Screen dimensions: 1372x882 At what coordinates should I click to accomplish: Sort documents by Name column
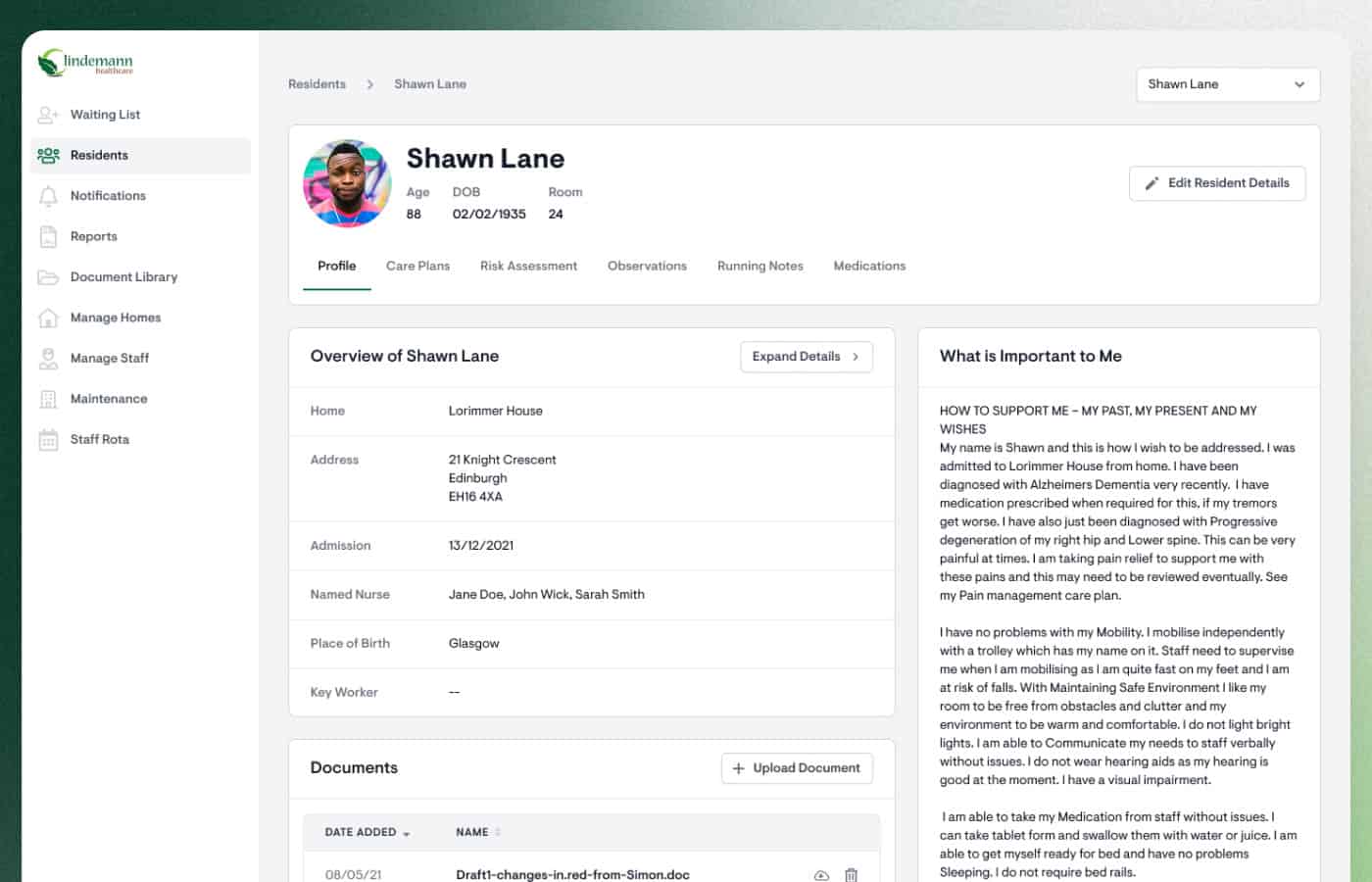click(x=478, y=832)
